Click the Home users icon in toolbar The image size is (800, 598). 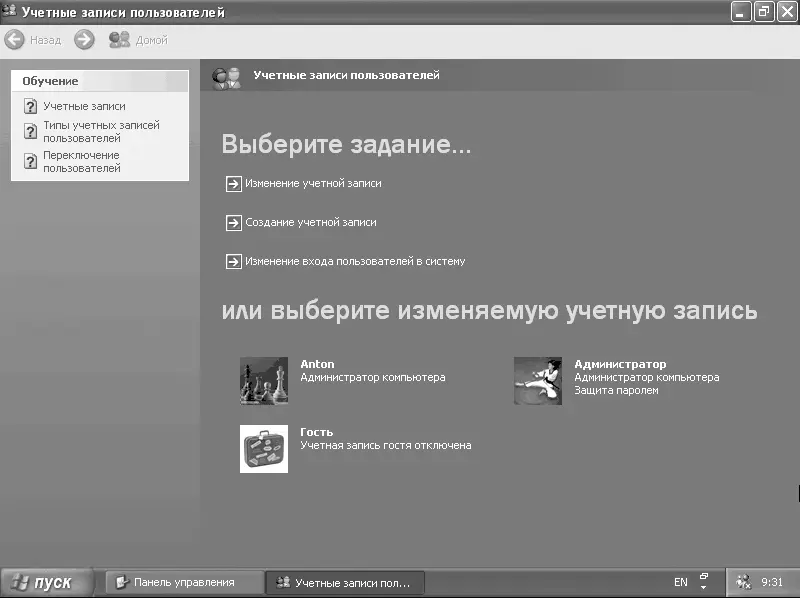coord(119,39)
